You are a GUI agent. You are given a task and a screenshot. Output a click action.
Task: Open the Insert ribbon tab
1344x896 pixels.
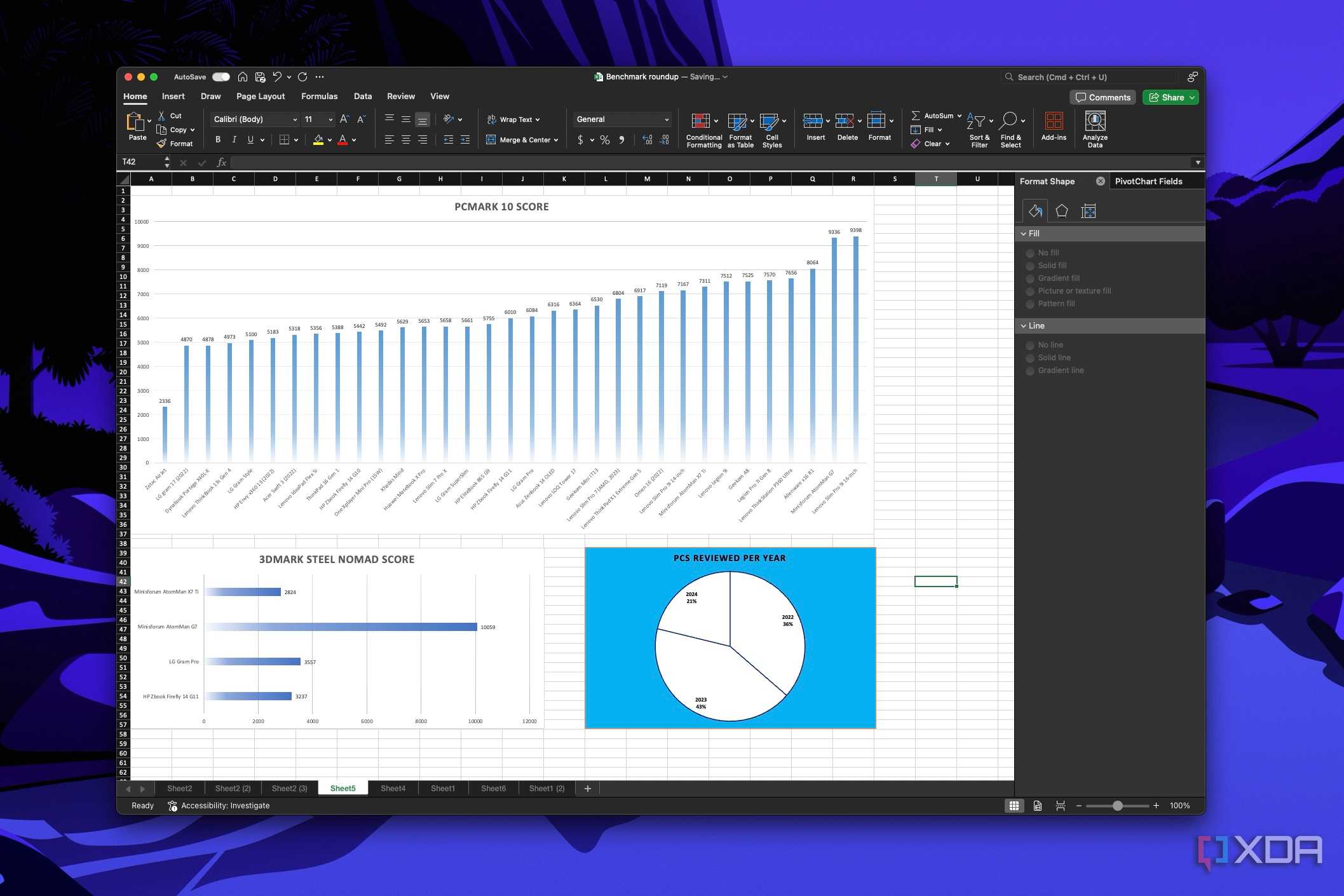[173, 97]
